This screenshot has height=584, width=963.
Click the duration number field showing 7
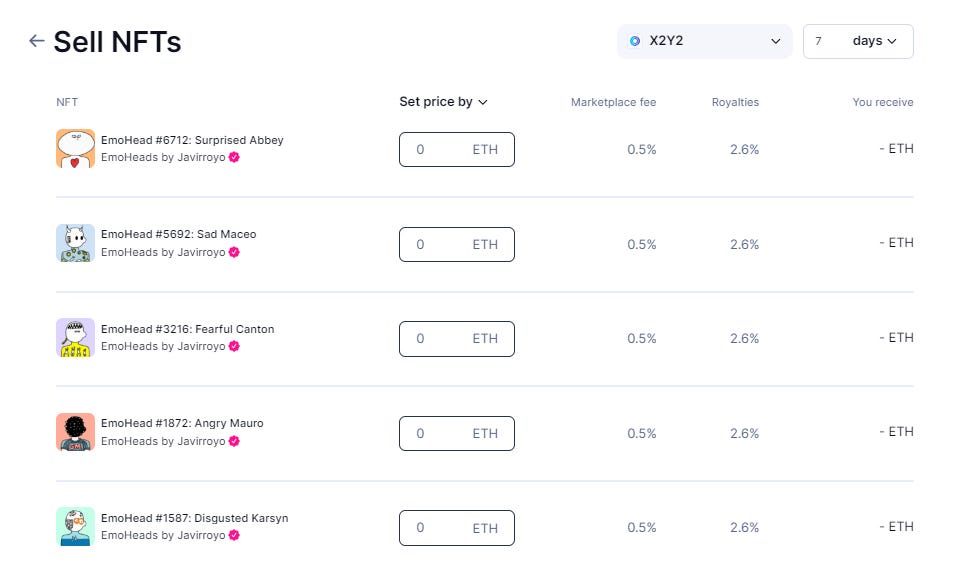coord(822,41)
